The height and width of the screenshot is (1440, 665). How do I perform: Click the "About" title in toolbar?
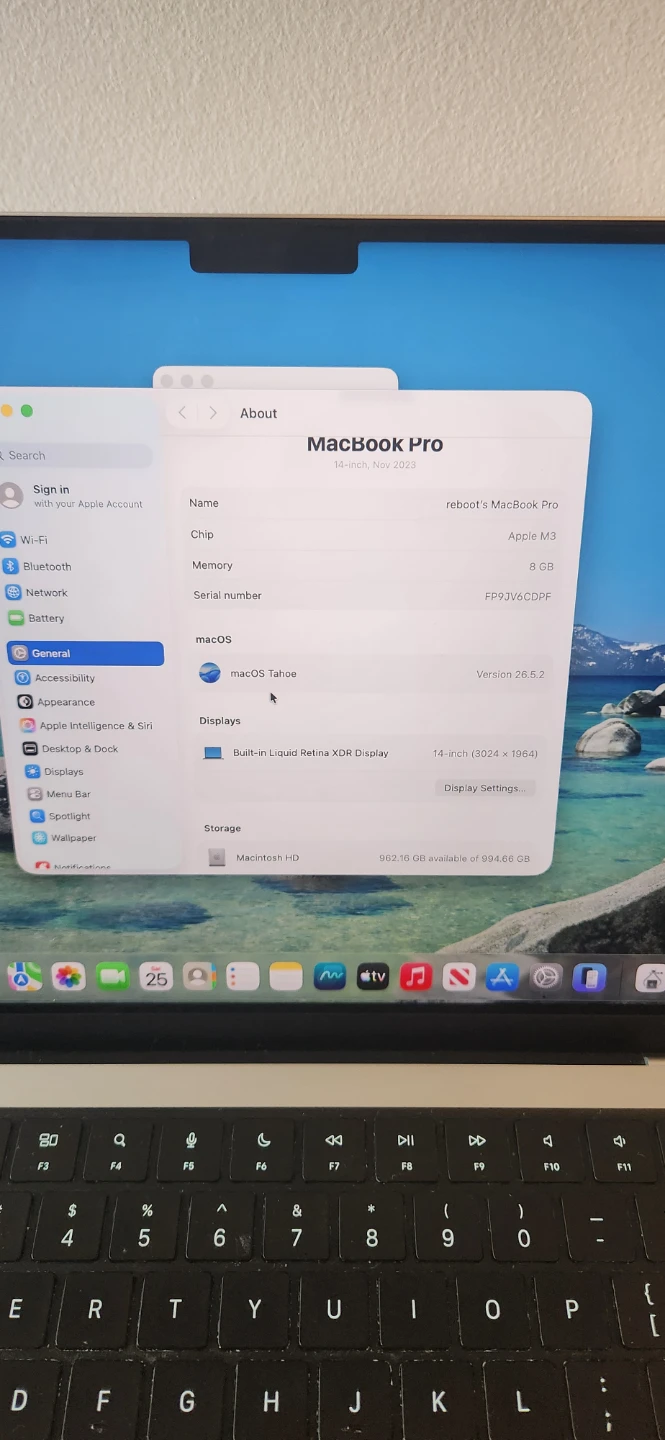(258, 413)
